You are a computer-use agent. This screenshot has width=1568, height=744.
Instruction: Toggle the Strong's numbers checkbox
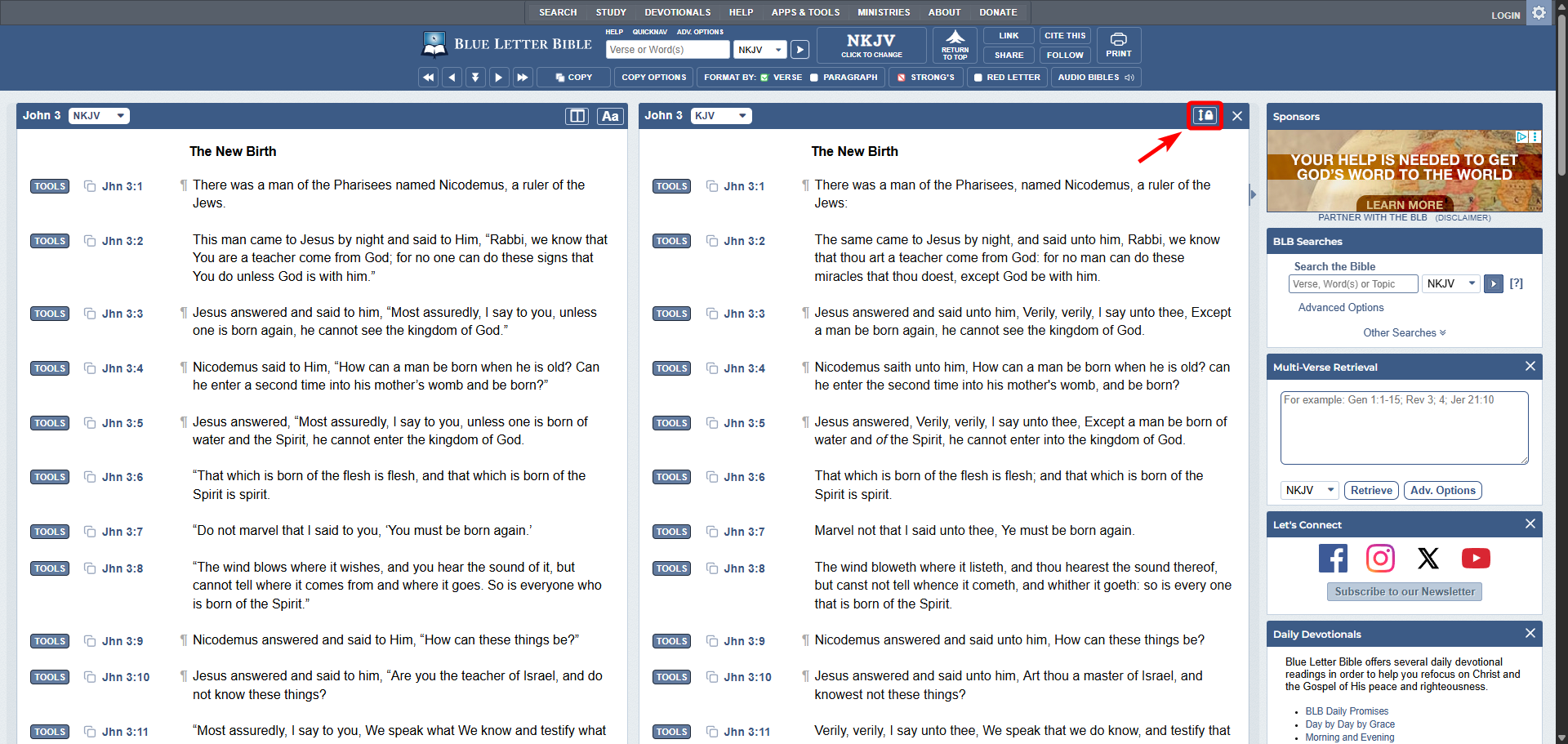pyautogui.click(x=902, y=78)
